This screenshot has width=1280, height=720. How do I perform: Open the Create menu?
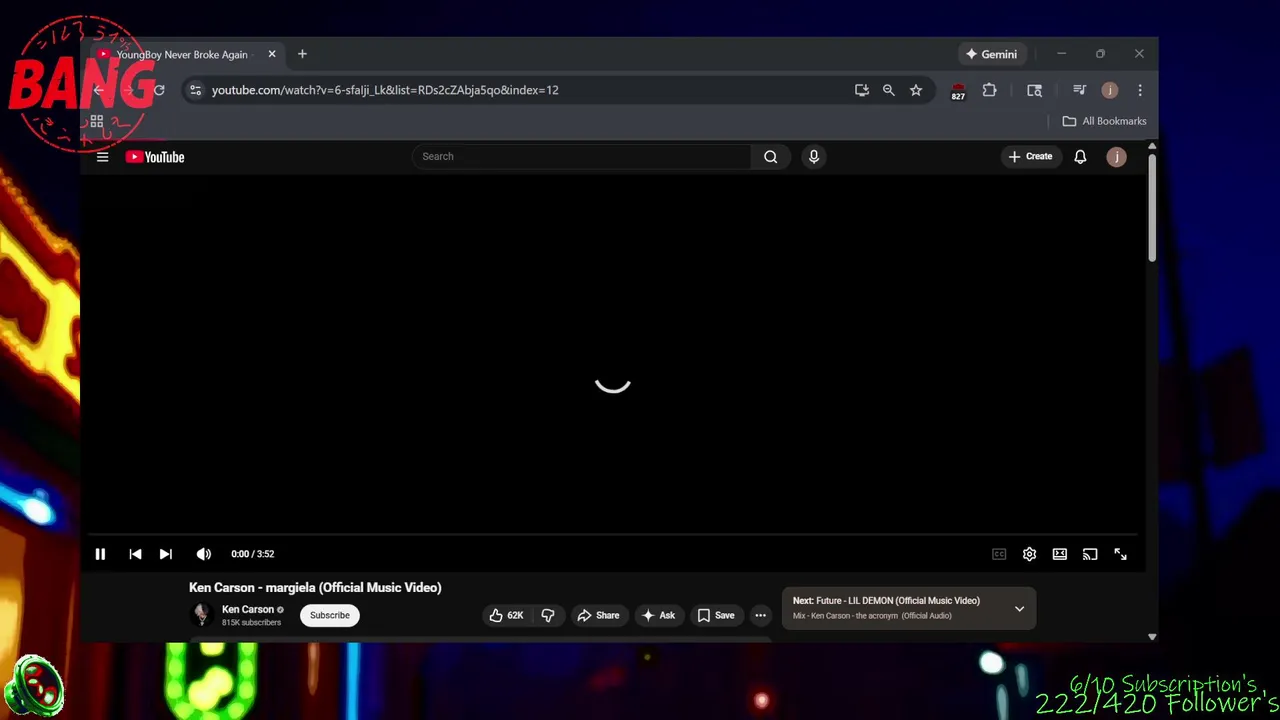tap(1030, 156)
